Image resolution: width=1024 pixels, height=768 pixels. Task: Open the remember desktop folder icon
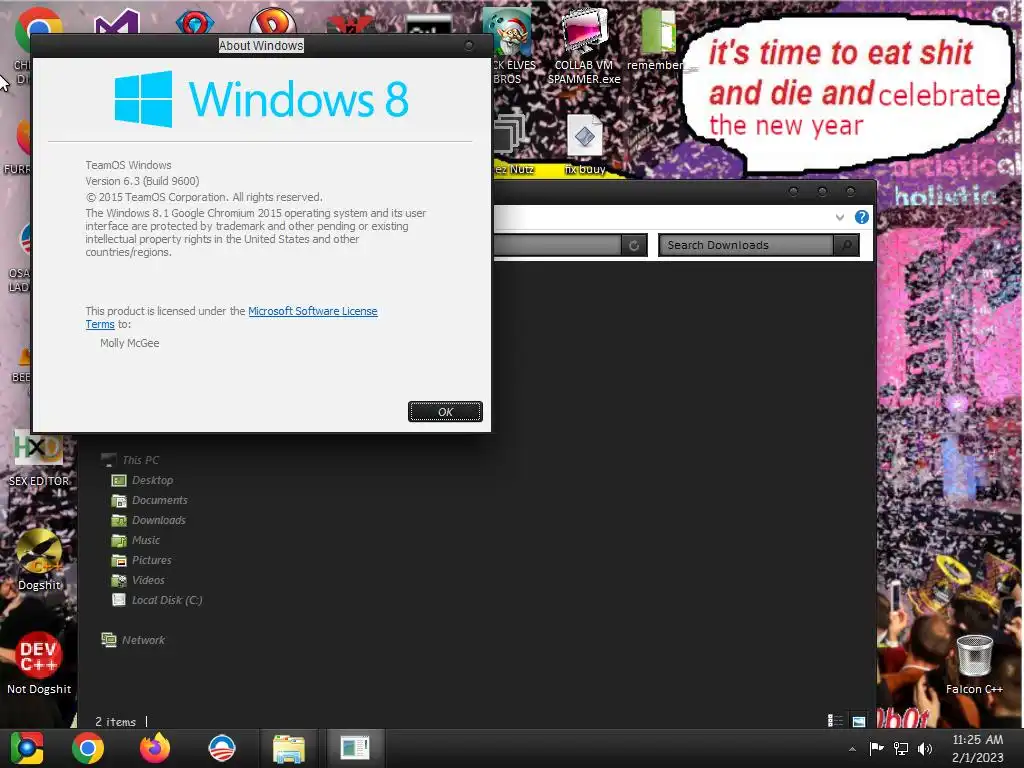656,39
